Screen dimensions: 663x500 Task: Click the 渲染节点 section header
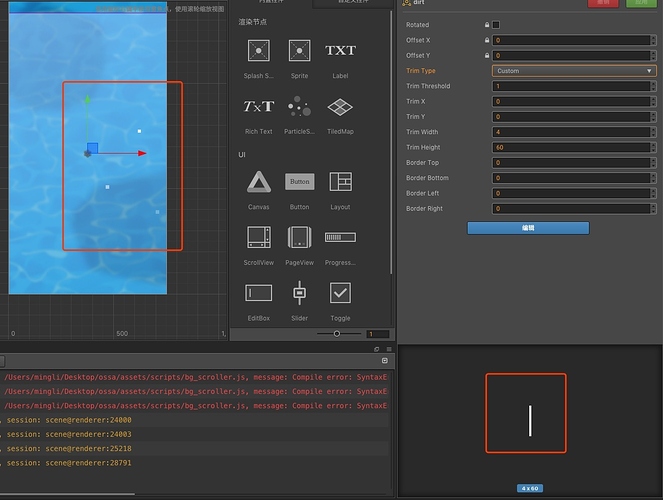tap(252, 22)
